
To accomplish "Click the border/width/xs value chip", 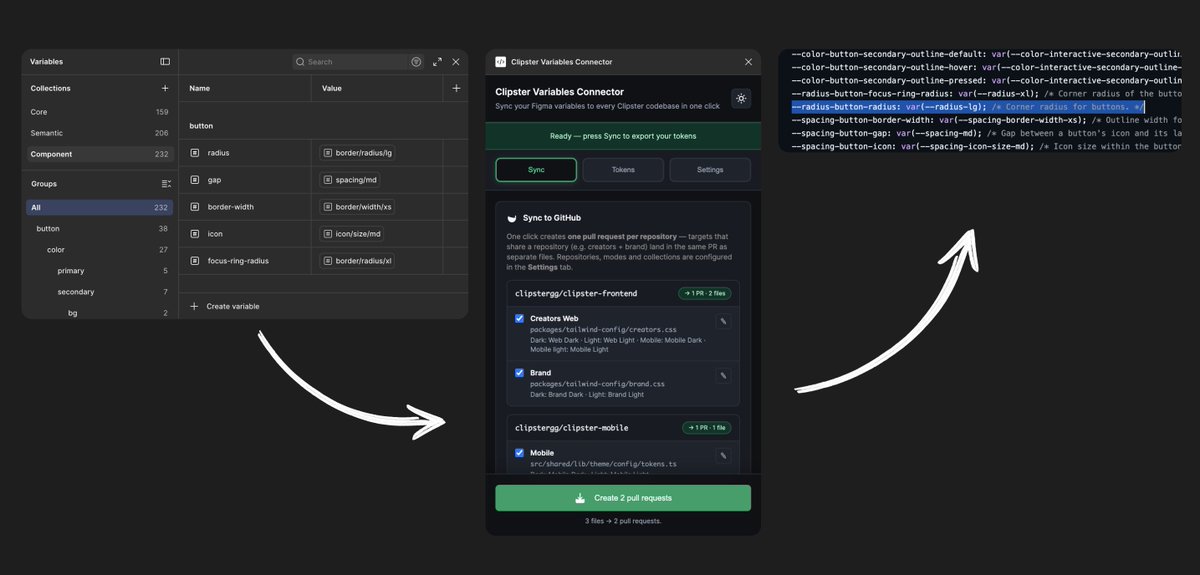I will pos(358,207).
